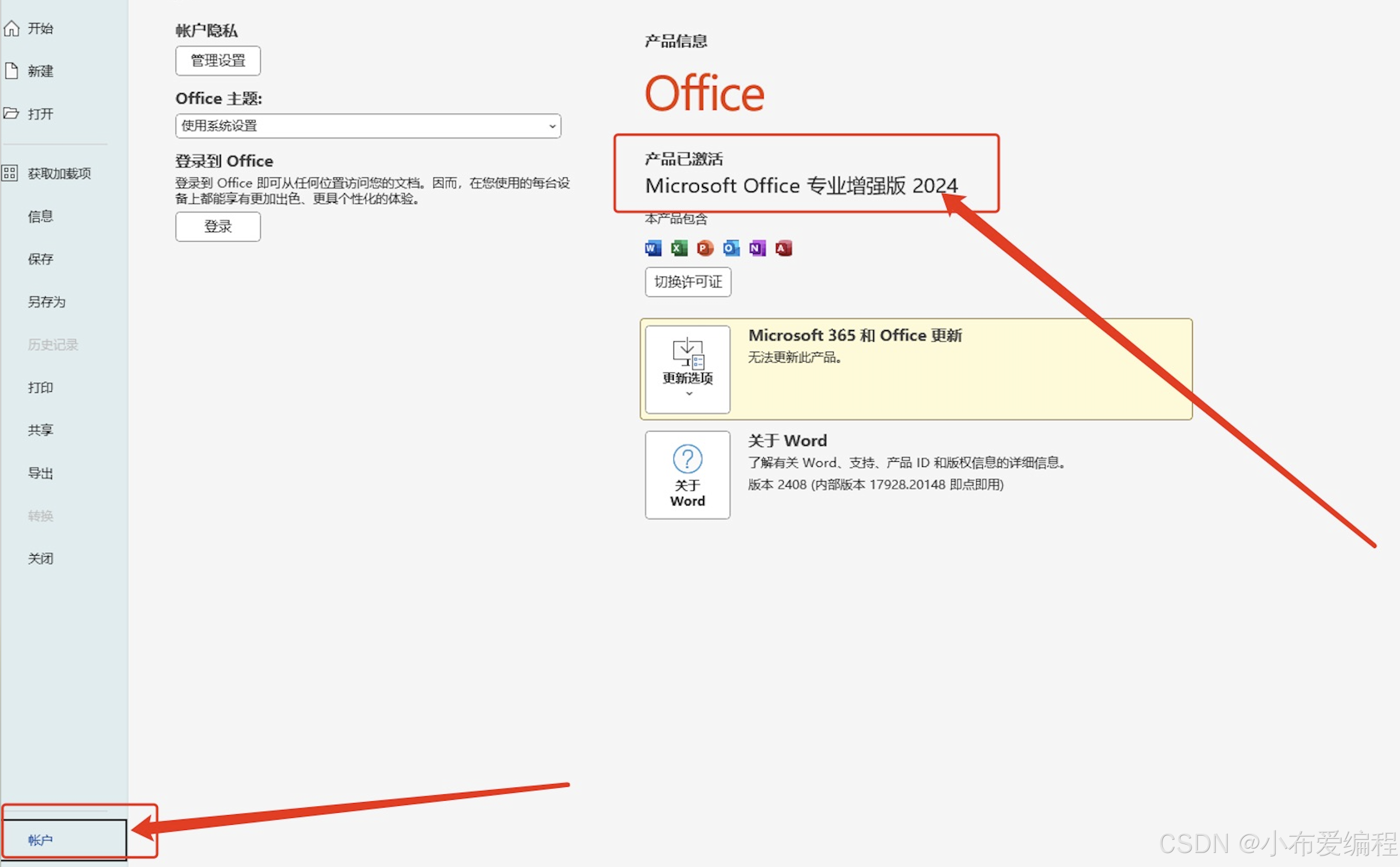The height and width of the screenshot is (867, 1400).
Task: Click the 管理设置 button
Action: [x=218, y=60]
